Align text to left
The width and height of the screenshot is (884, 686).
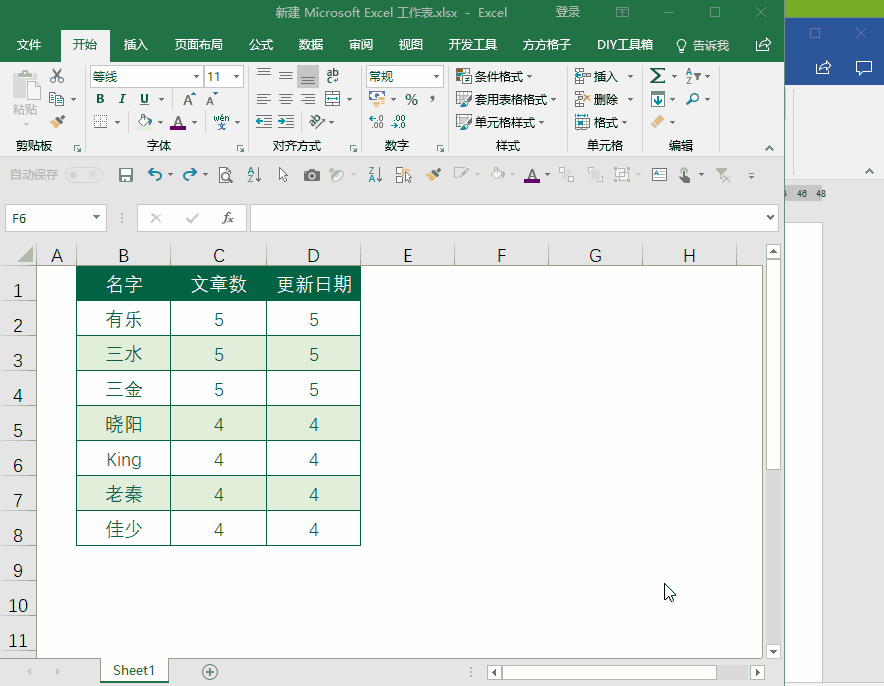tap(263, 99)
